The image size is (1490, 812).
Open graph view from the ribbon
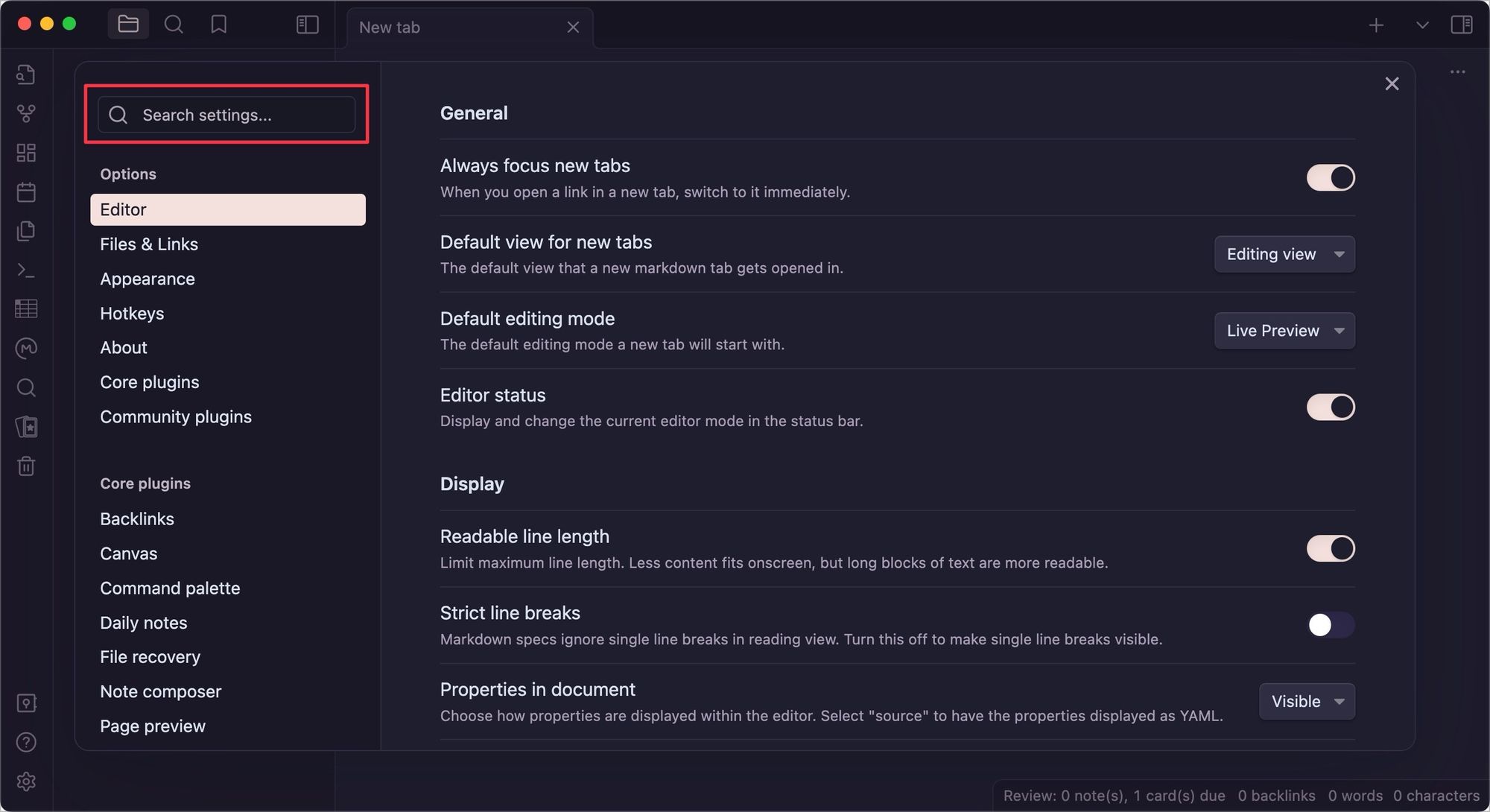pyautogui.click(x=26, y=113)
